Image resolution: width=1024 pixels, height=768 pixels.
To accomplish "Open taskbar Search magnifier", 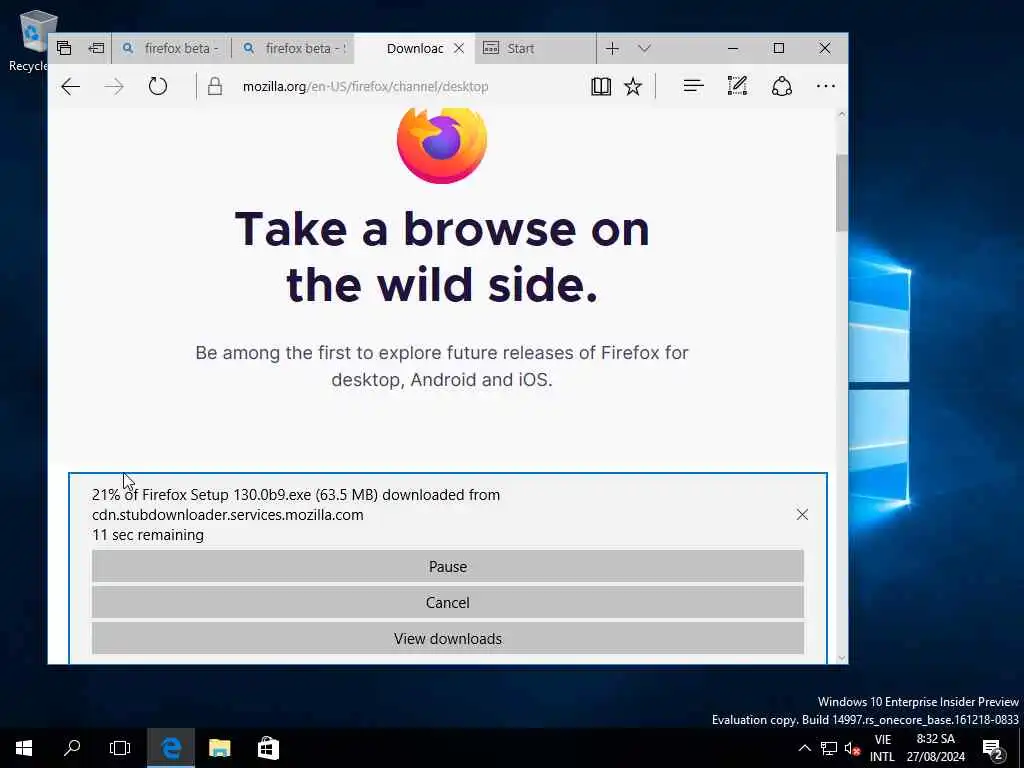I will [72, 748].
